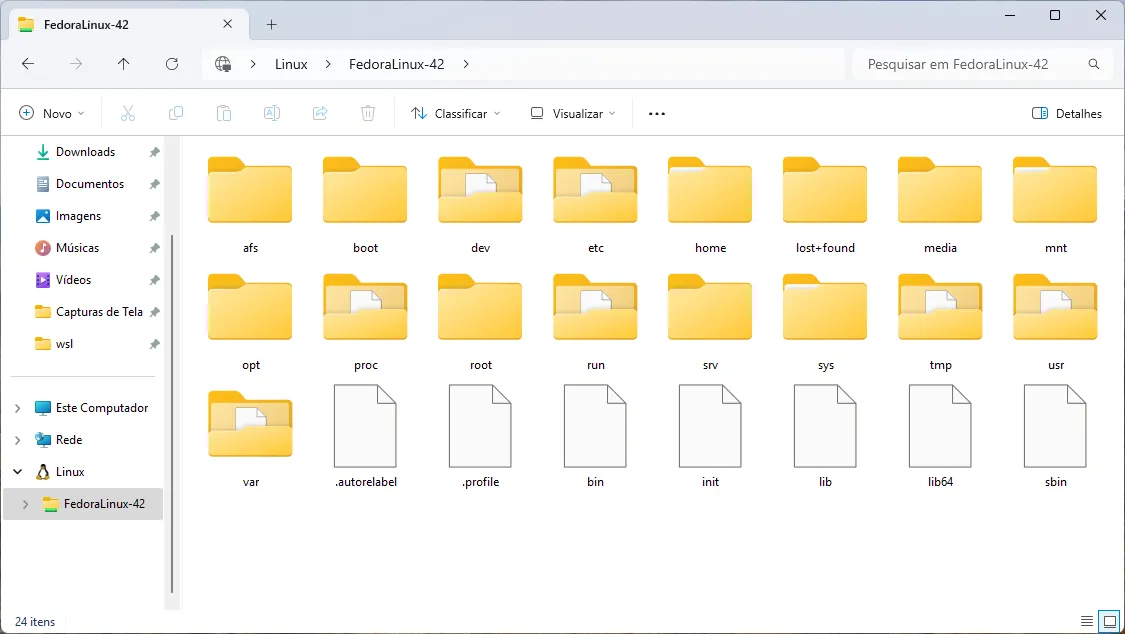This screenshot has height=634, width=1125.
Task: Select the dev folder
Action: (x=480, y=206)
